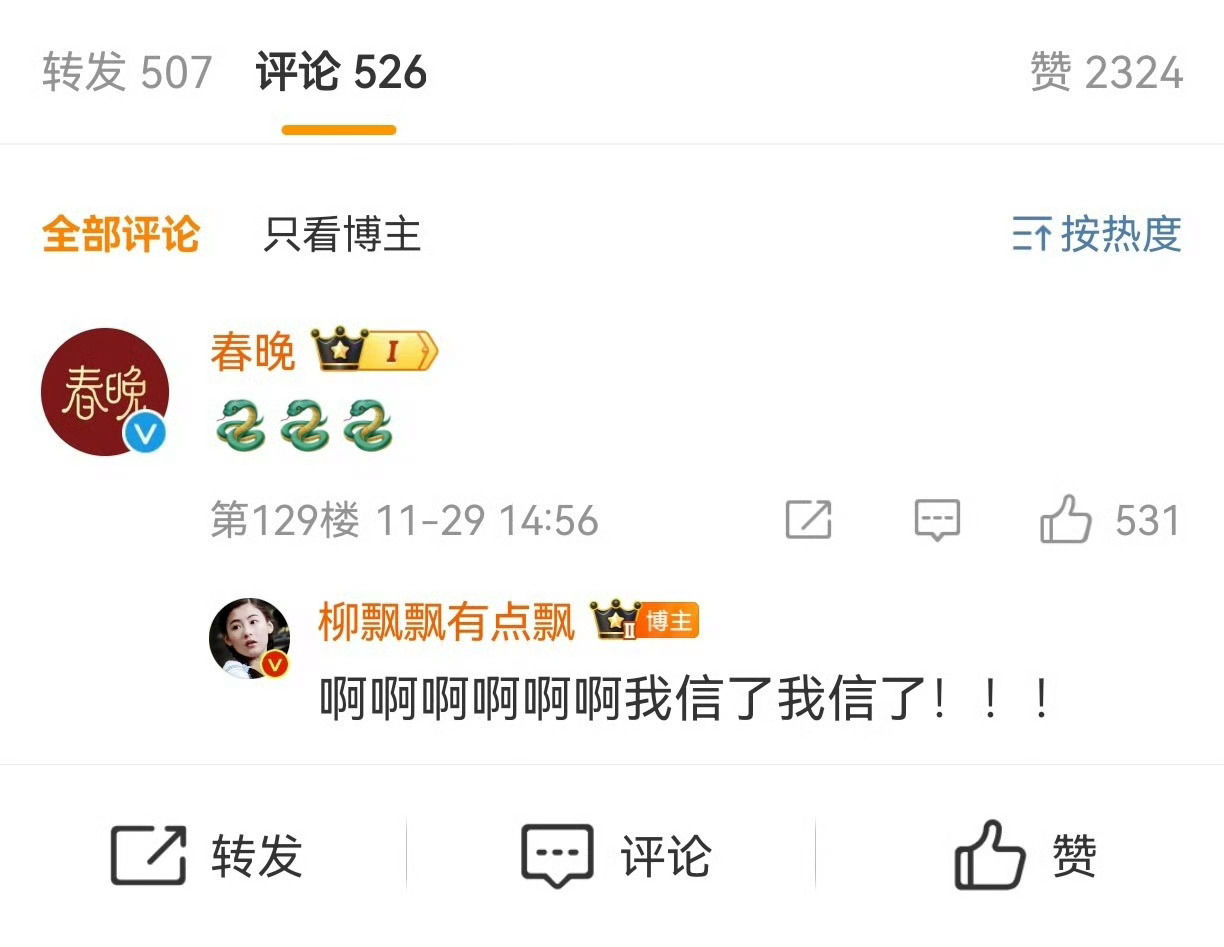
Task: Tap the bottom 转发 share icon
Action: [148, 855]
